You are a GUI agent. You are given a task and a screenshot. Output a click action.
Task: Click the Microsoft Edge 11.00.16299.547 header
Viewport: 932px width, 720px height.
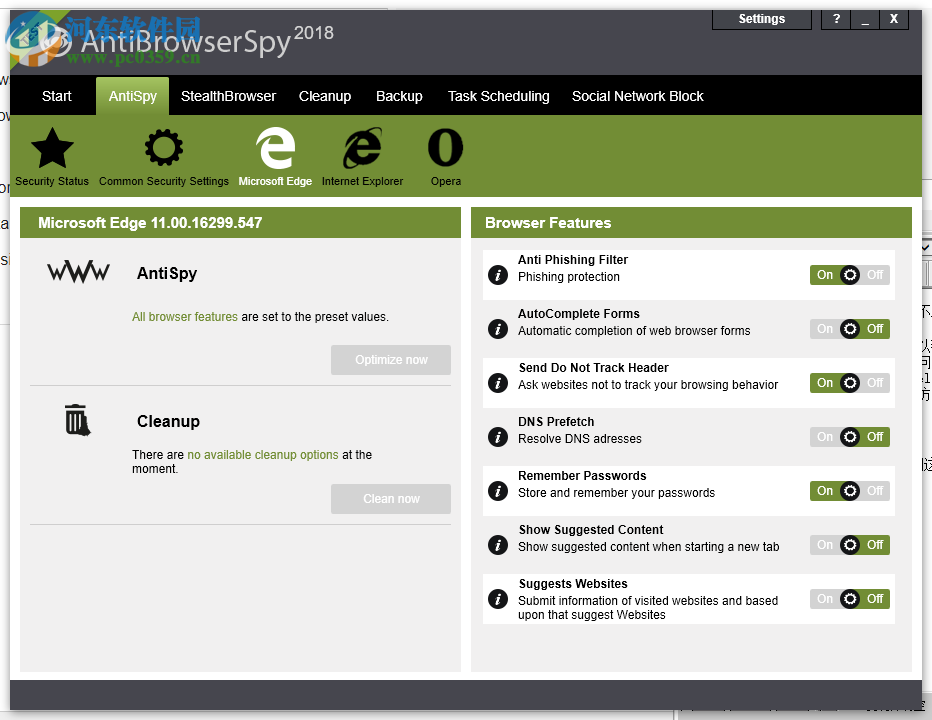150,223
